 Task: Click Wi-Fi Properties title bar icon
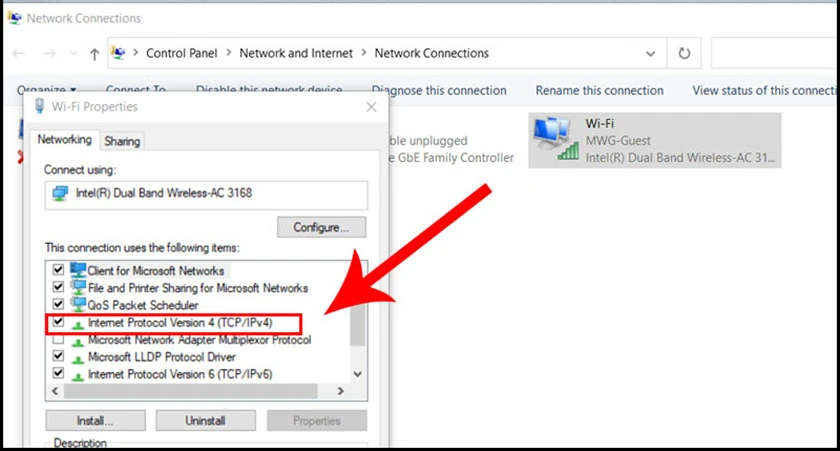tap(39, 106)
